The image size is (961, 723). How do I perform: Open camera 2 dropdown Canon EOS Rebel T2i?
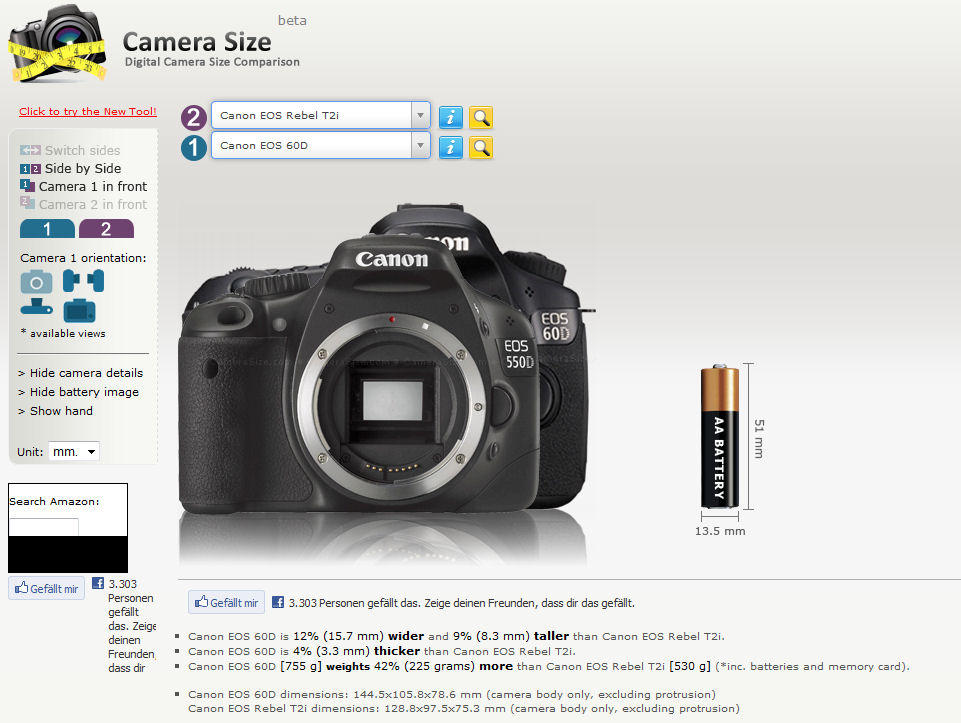(x=321, y=115)
